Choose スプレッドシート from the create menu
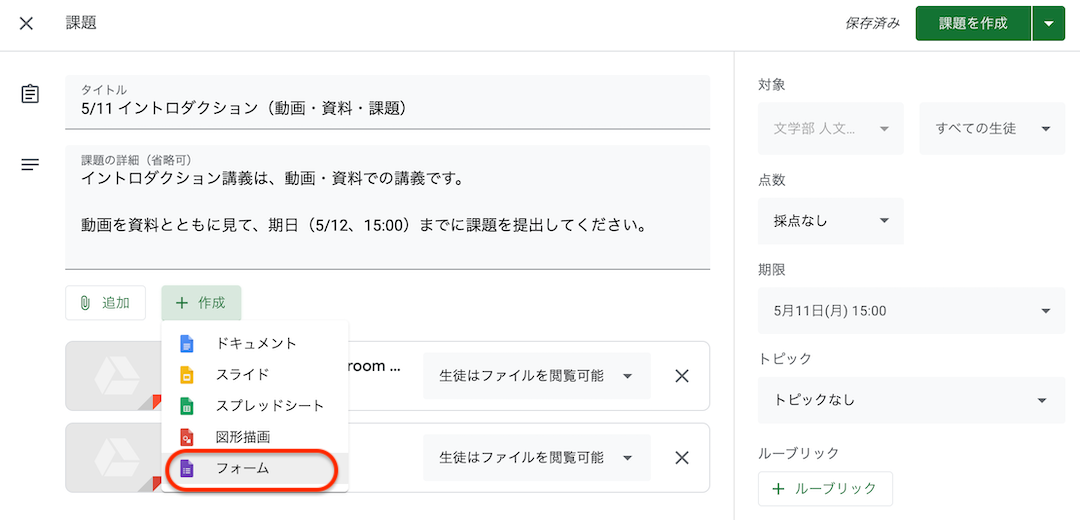The image size is (1080, 520). pyautogui.click(x=255, y=406)
